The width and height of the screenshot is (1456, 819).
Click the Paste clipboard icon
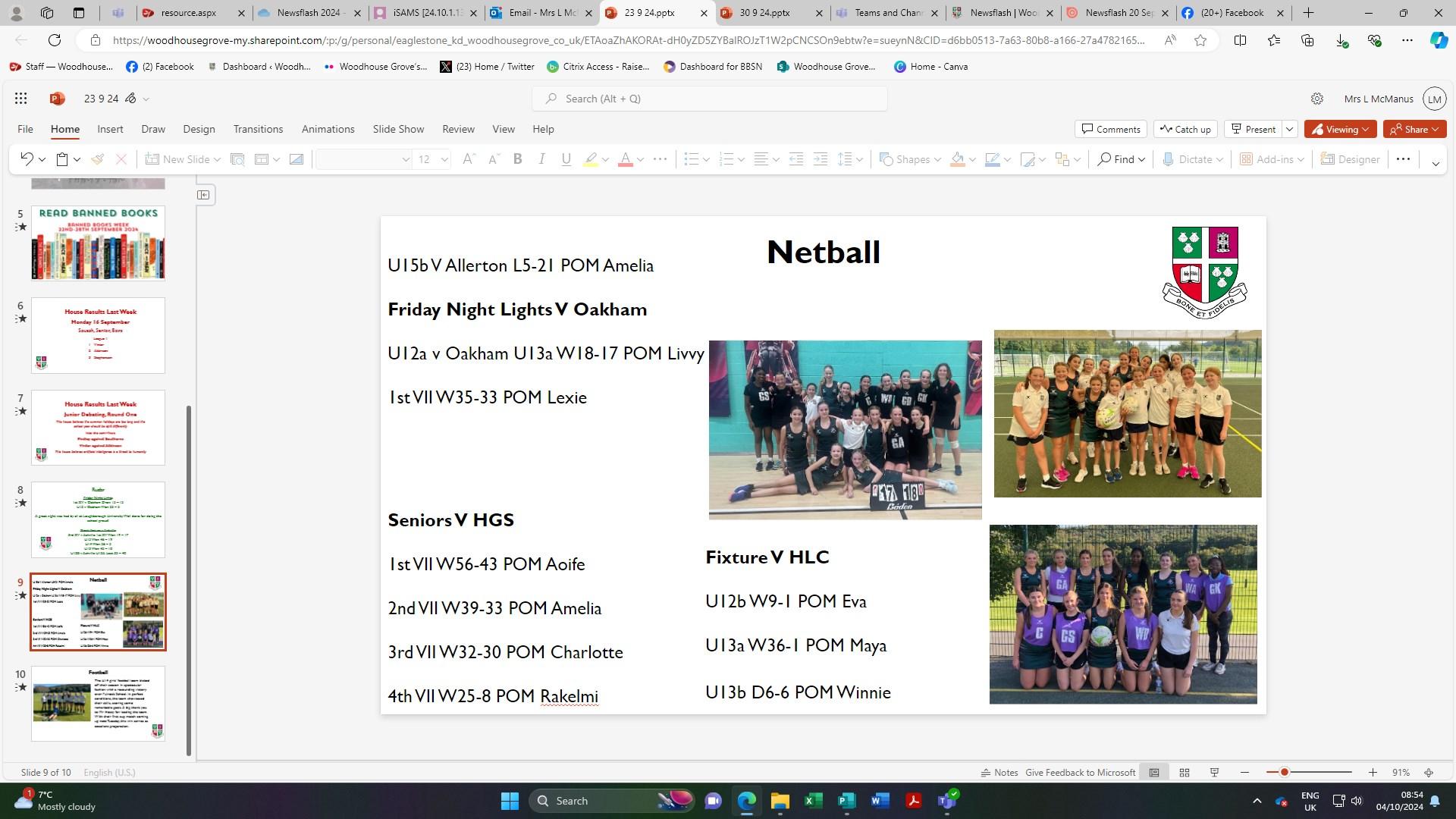point(63,159)
